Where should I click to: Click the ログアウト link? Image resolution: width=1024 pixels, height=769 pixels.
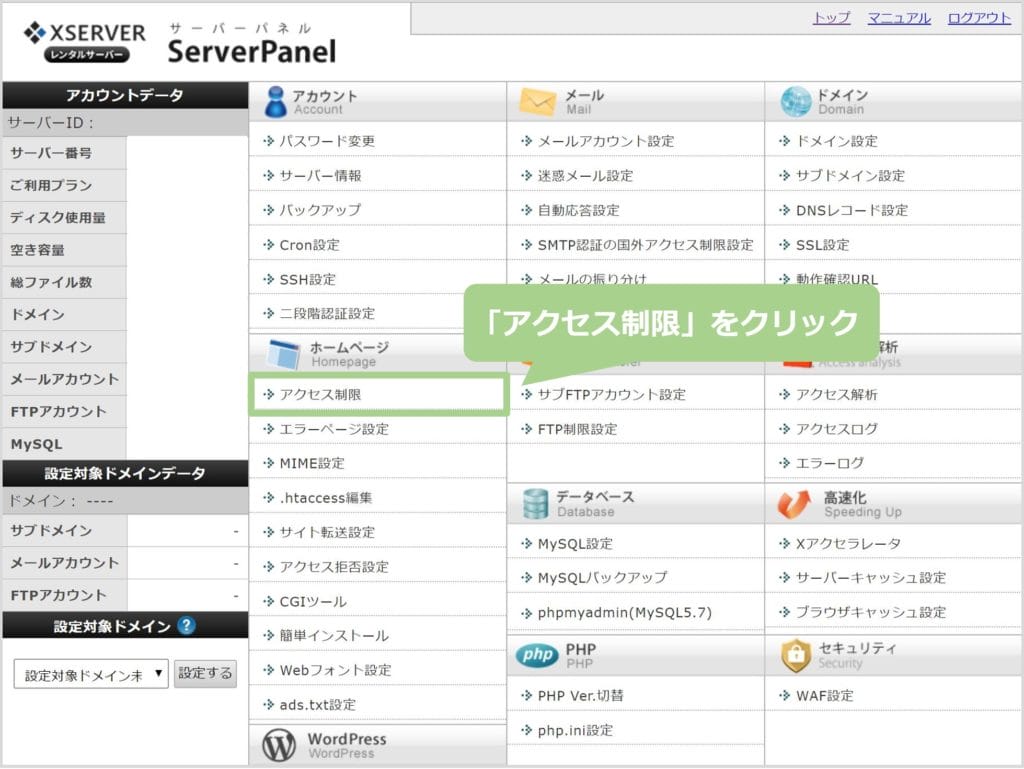coord(978,18)
